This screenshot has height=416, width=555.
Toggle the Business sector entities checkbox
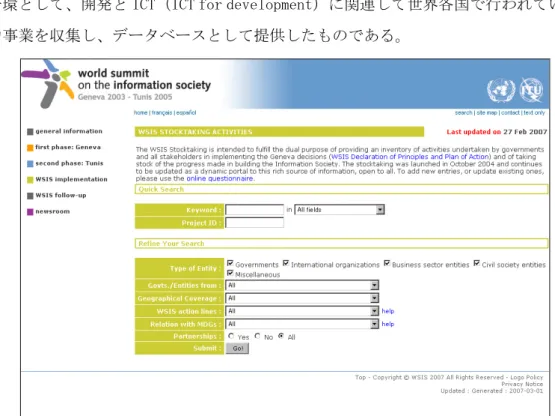tap(387, 263)
